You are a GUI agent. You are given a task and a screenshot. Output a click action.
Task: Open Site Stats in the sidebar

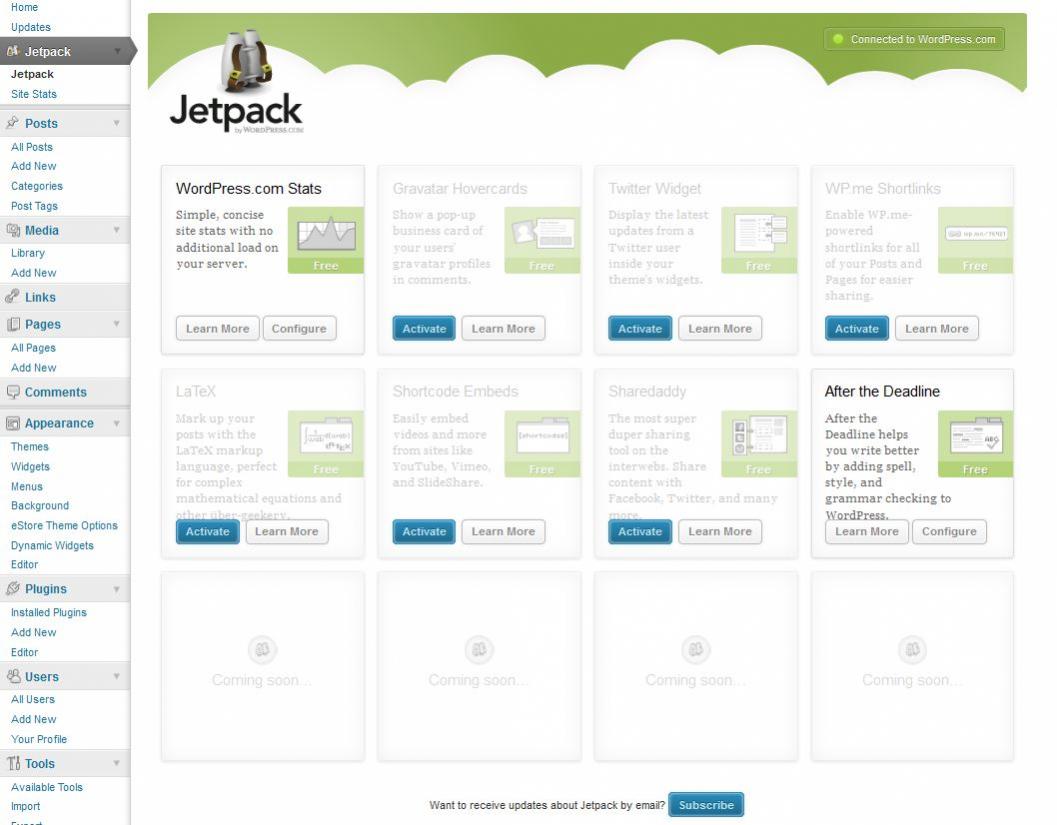[34, 94]
